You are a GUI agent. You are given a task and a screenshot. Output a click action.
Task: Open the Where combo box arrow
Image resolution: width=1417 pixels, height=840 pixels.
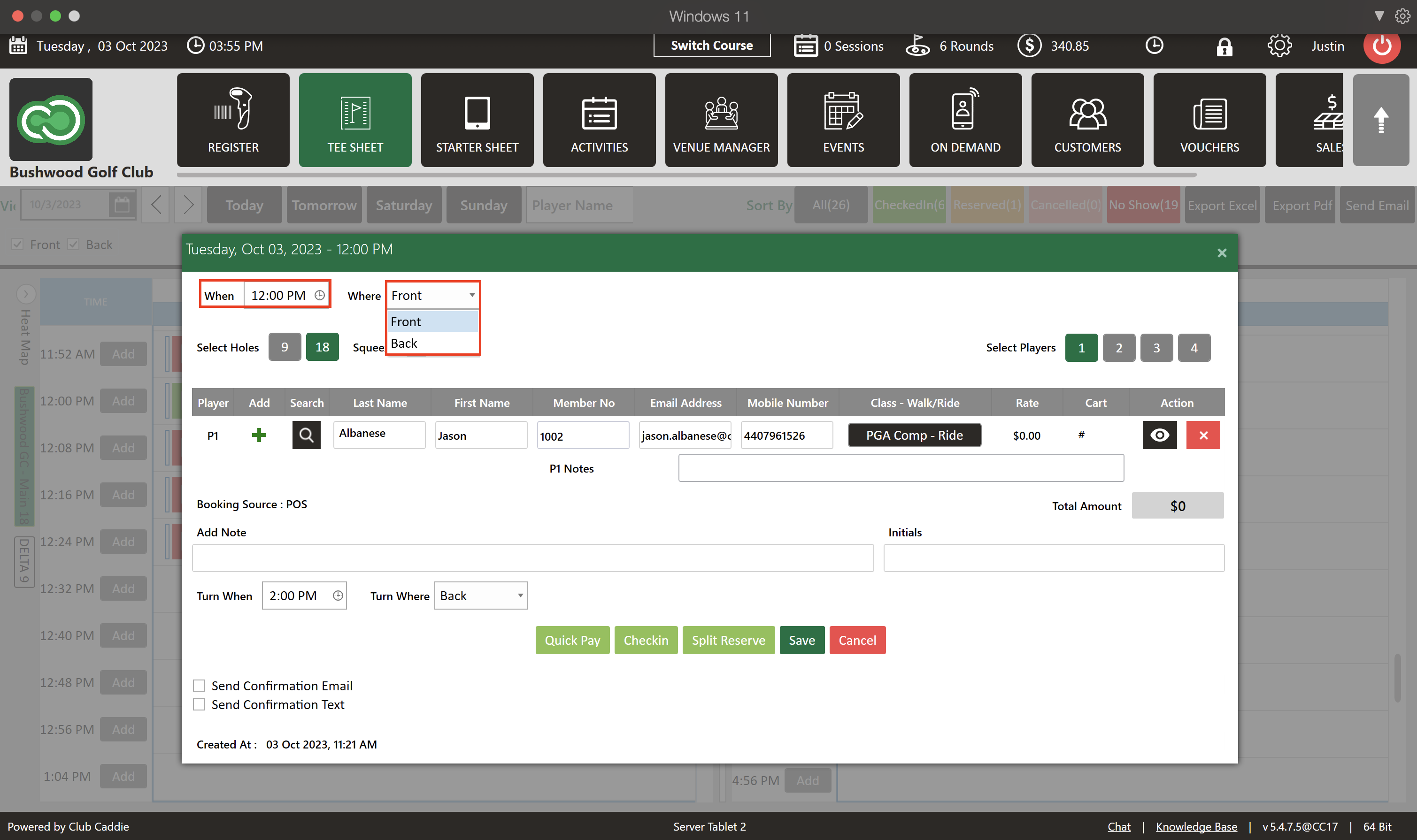click(x=471, y=296)
